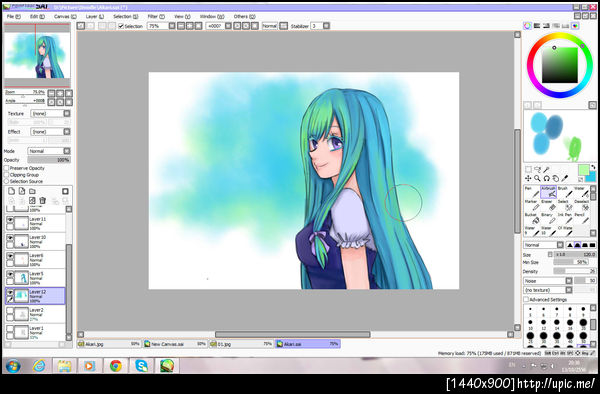Hide Layer11 using its eye icon
The height and width of the screenshot is (394, 600).
coord(10,220)
